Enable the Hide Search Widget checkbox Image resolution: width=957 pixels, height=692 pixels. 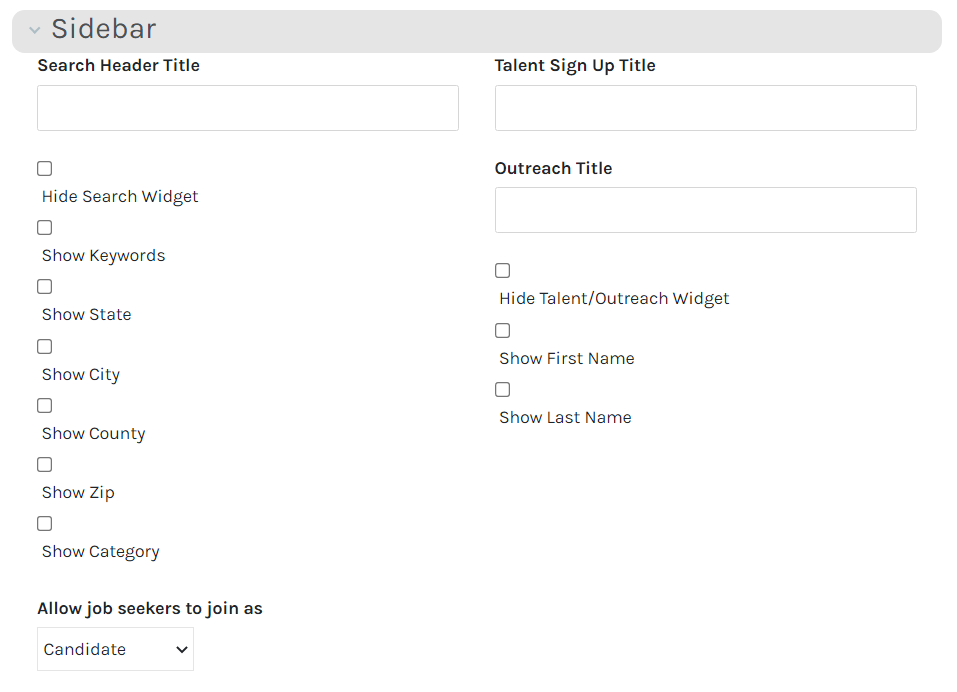(x=45, y=169)
